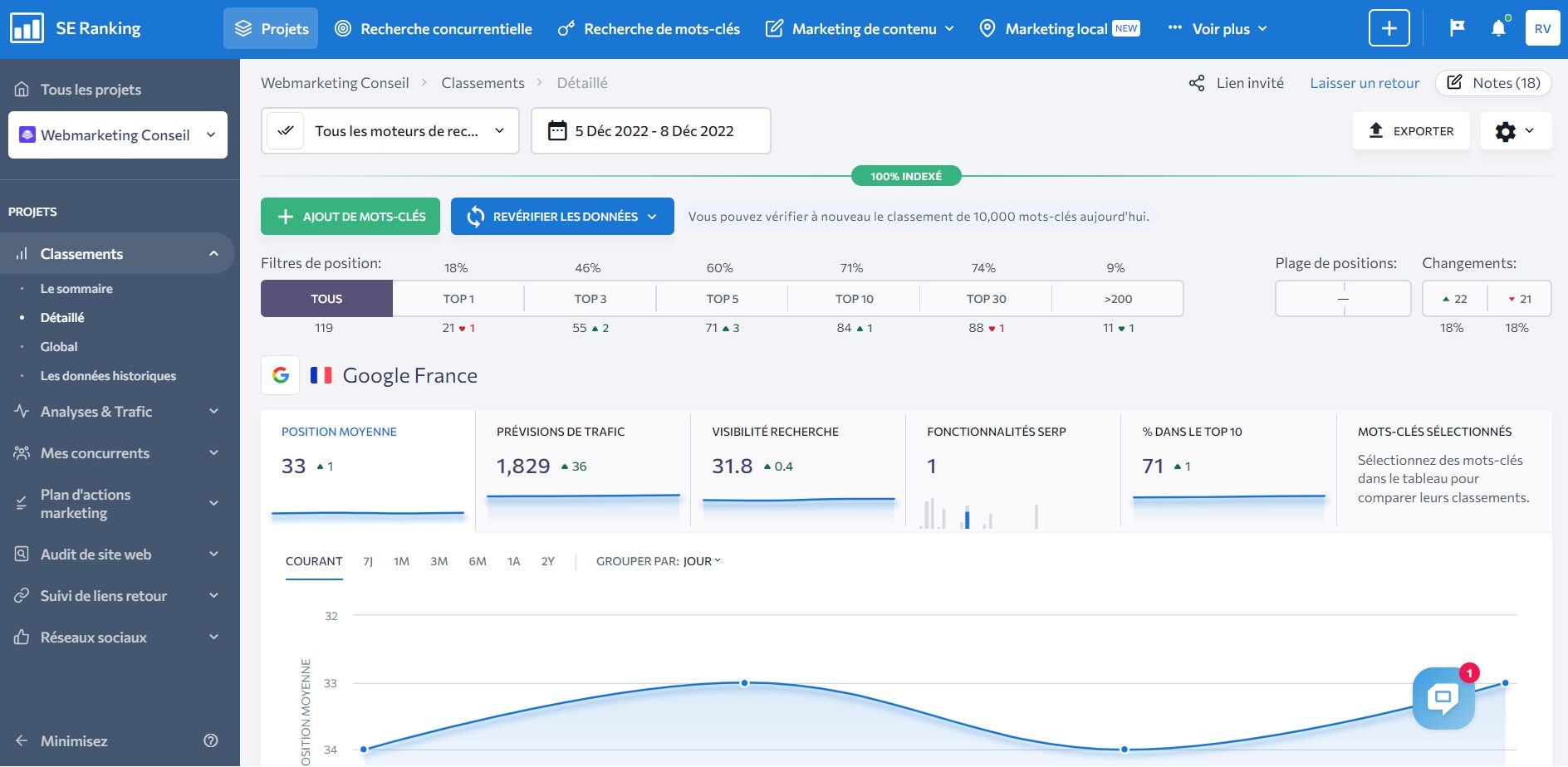The width and height of the screenshot is (1568, 767).
Task: Expand the Voir plus menu
Action: click(x=1218, y=28)
